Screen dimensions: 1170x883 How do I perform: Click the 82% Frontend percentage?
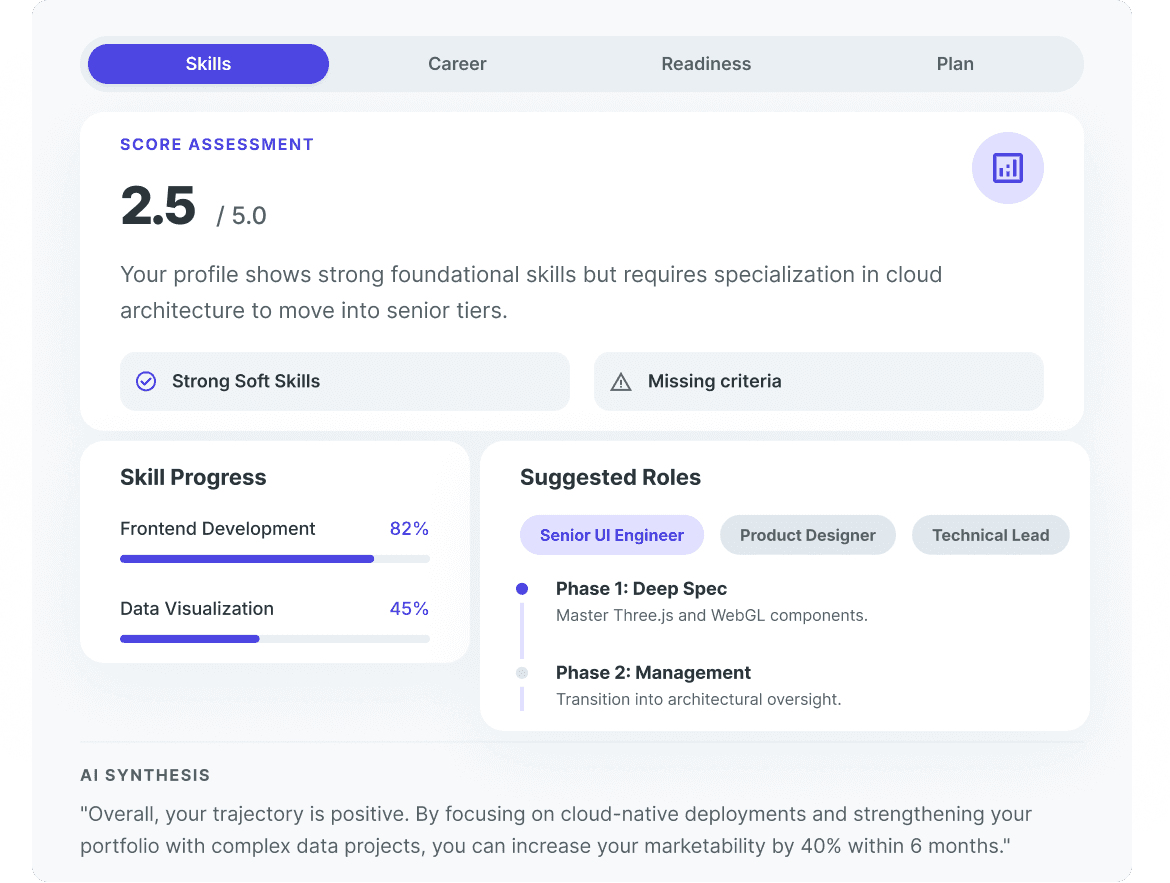[x=409, y=528]
